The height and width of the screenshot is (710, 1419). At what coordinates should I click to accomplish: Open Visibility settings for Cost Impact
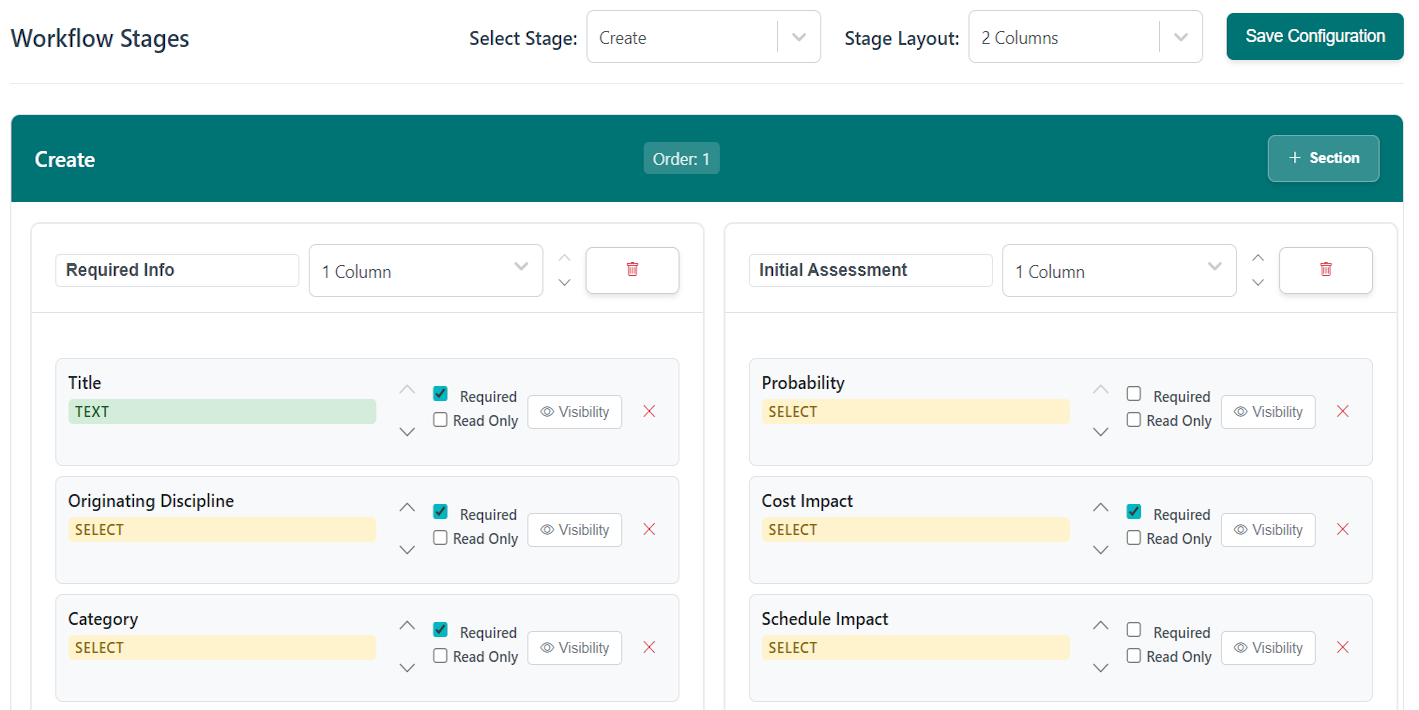pyautogui.click(x=1268, y=529)
